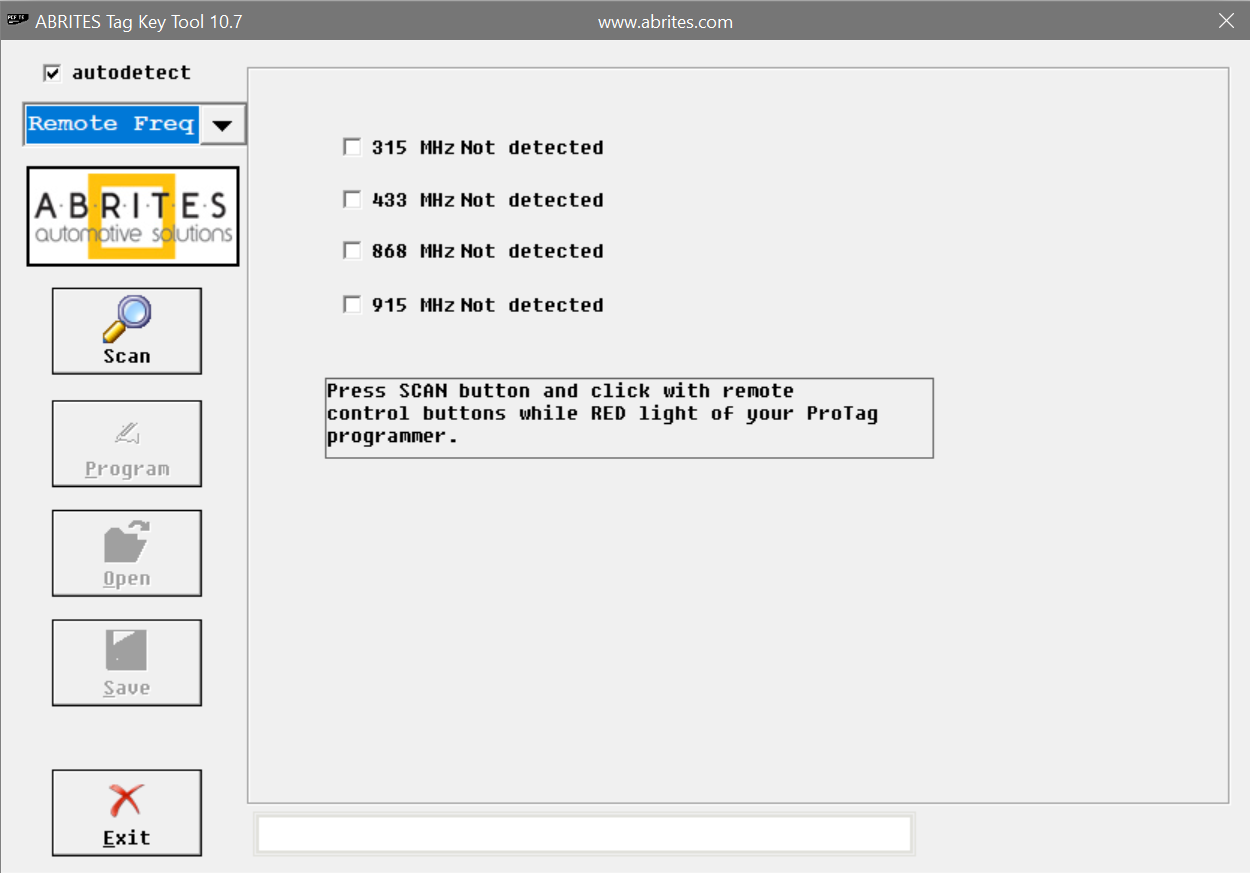Close the ABRITES Tag Key Tool window

pos(1226,20)
